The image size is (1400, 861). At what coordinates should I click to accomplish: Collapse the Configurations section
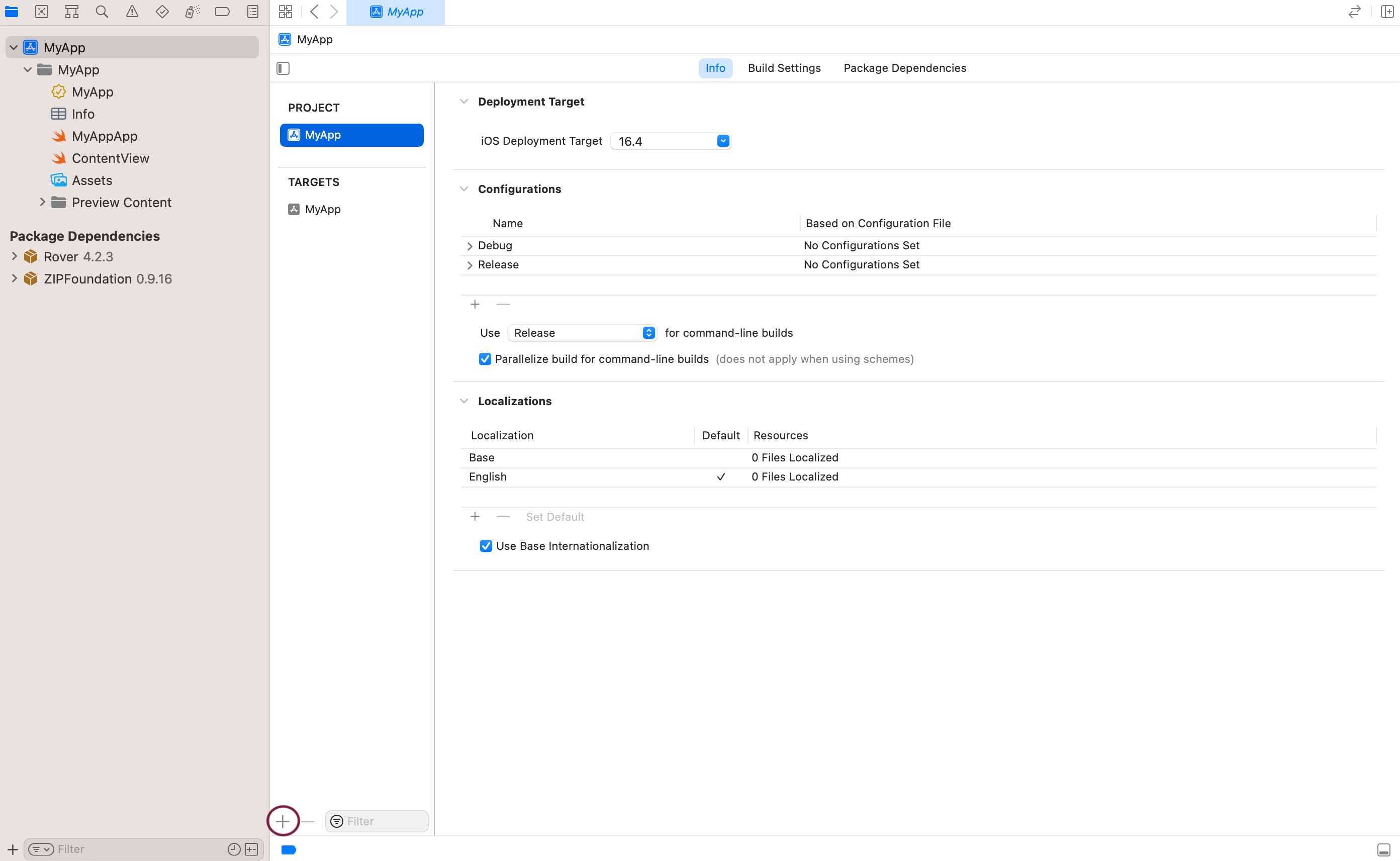464,188
